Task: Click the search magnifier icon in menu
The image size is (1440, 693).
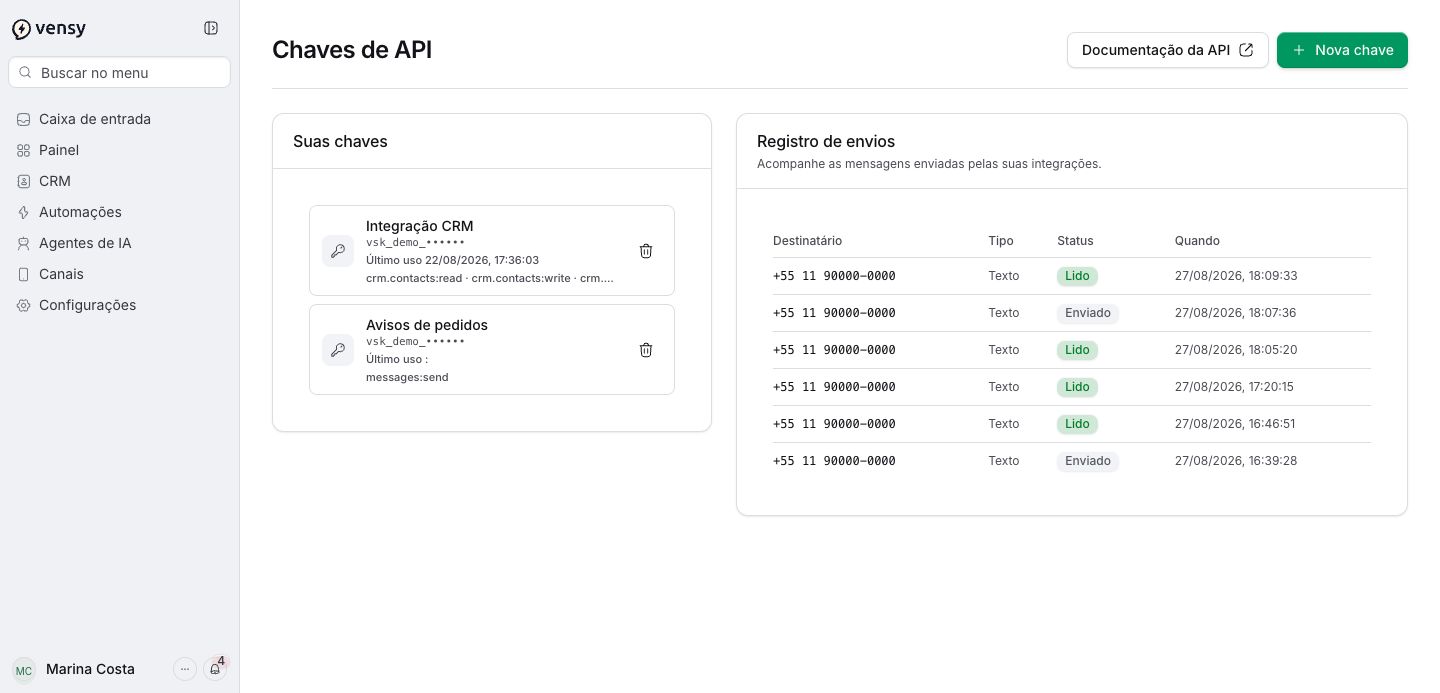Action: [x=26, y=72]
